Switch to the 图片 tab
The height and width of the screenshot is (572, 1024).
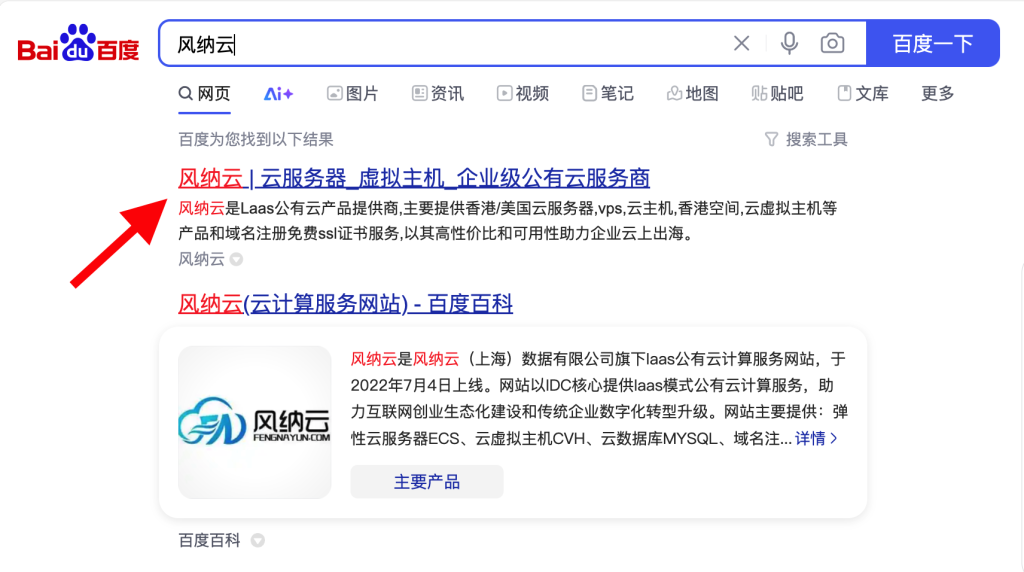pyautogui.click(x=352, y=94)
